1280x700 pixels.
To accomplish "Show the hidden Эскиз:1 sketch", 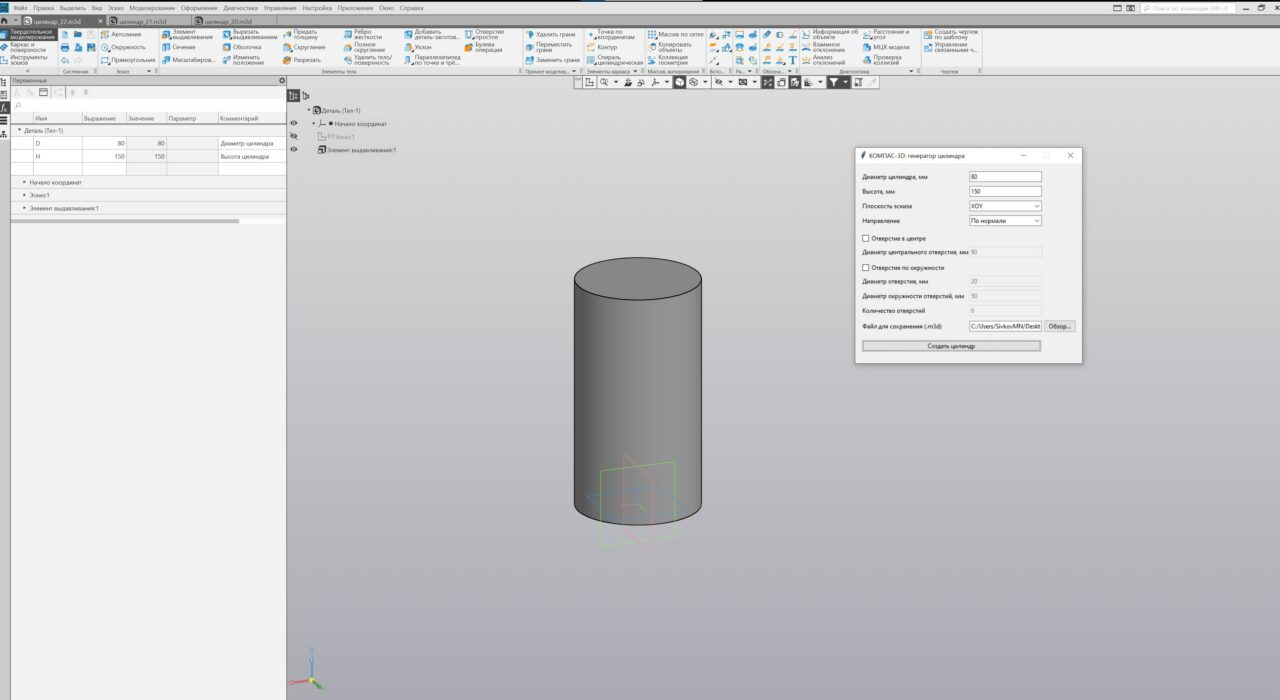I will [x=294, y=136].
